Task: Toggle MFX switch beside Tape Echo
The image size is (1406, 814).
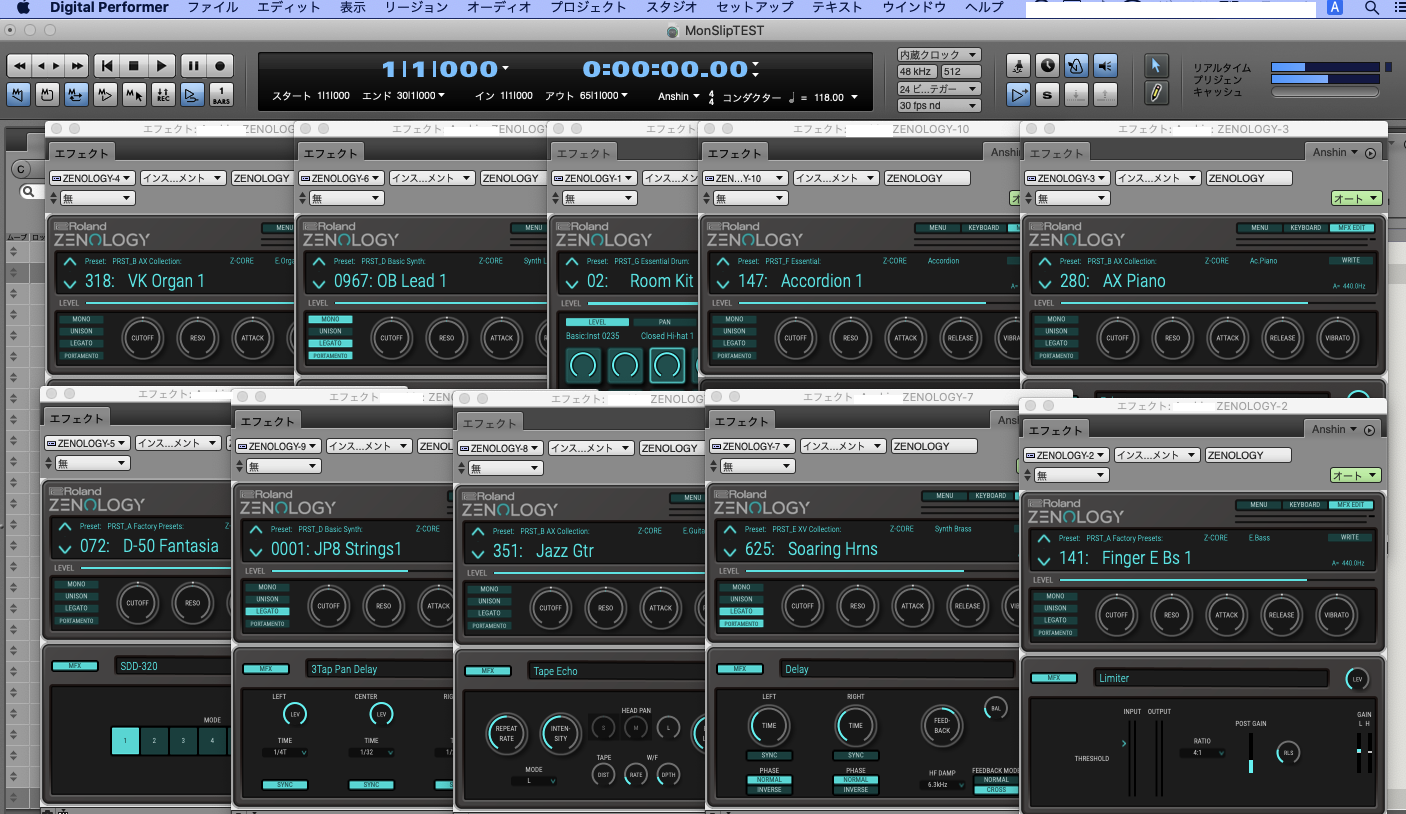Action: click(488, 671)
